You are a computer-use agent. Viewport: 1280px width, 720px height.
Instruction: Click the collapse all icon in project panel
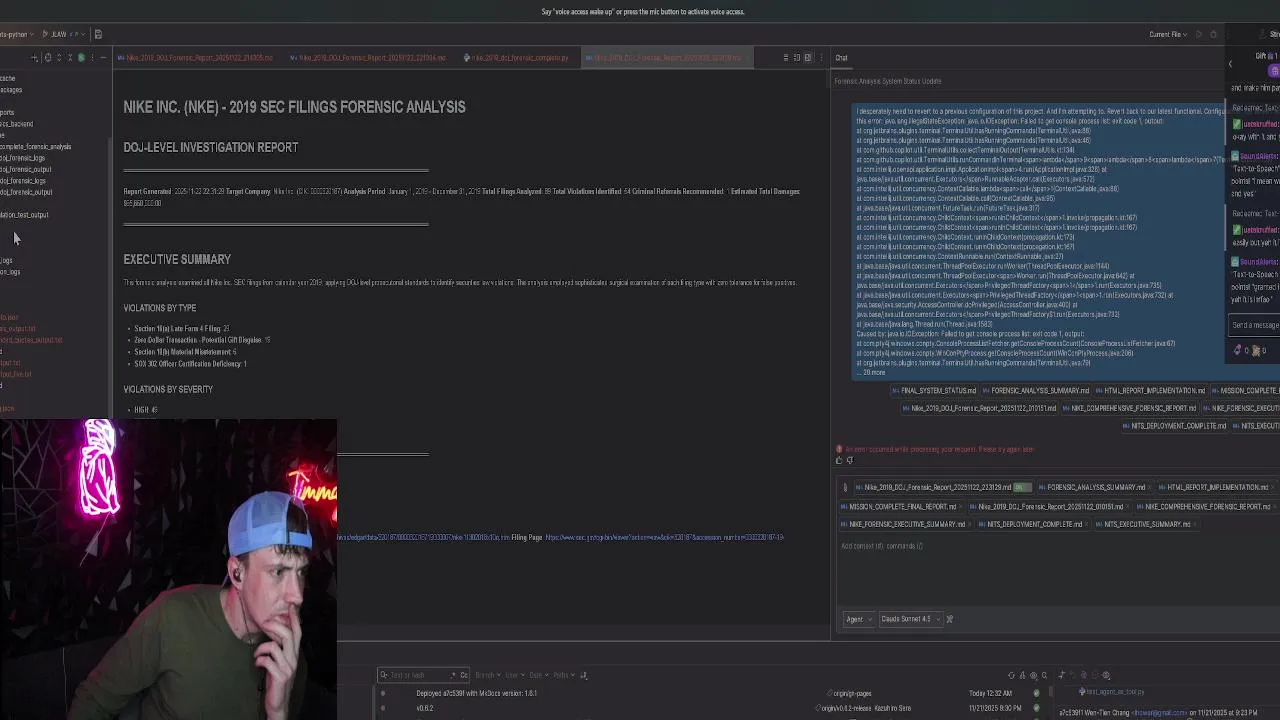(69, 58)
